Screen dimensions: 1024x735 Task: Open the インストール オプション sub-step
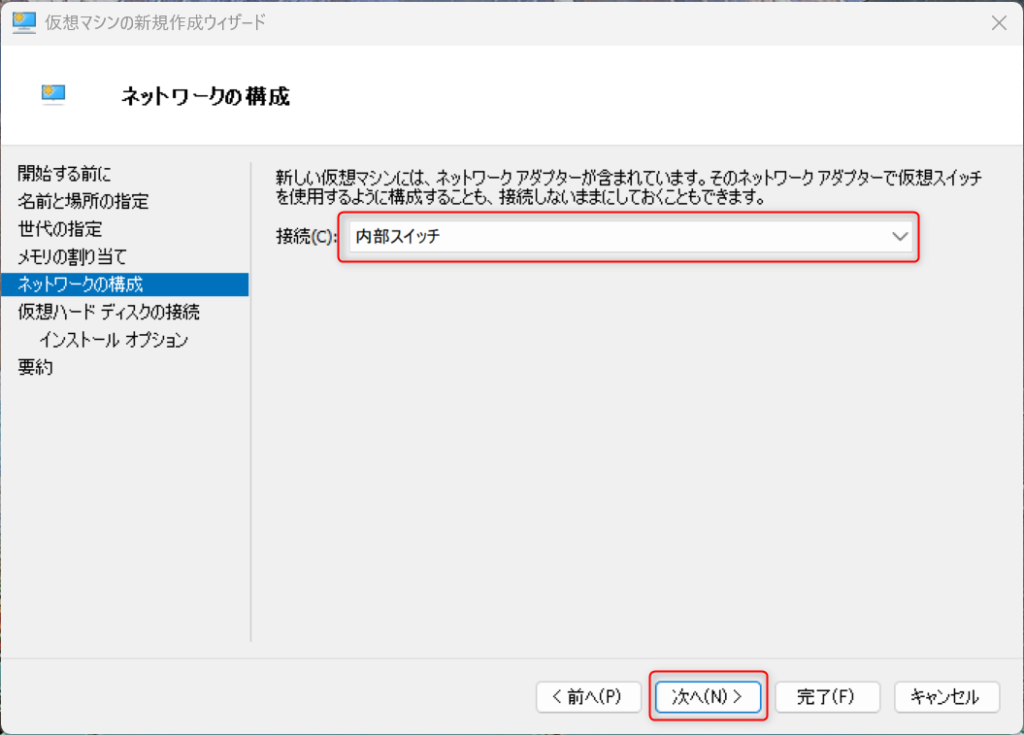point(113,340)
